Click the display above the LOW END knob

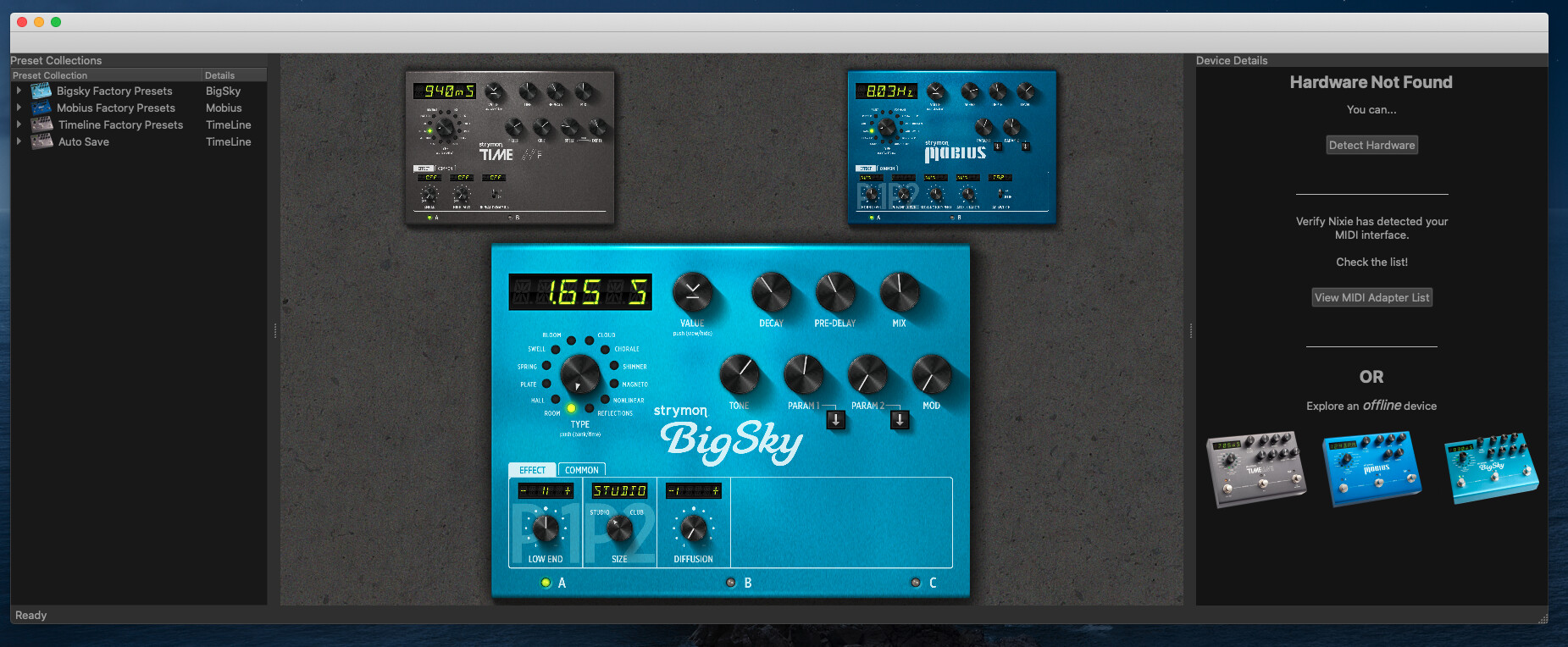click(546, 490)
